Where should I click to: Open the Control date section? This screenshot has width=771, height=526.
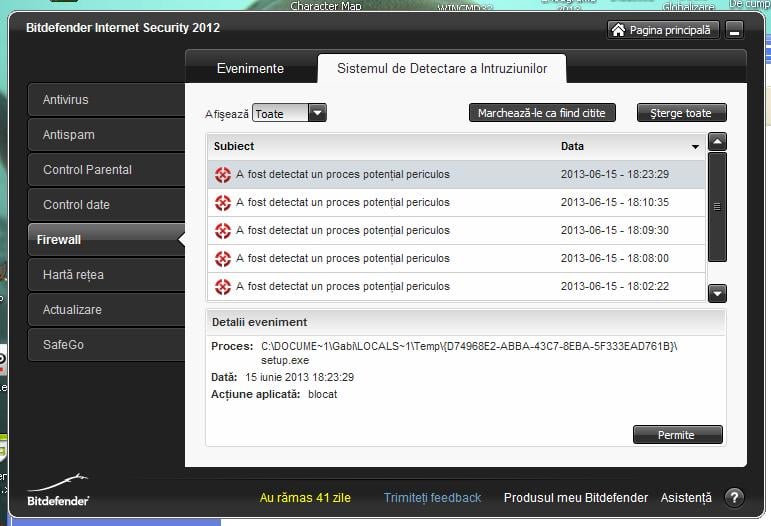107,205
